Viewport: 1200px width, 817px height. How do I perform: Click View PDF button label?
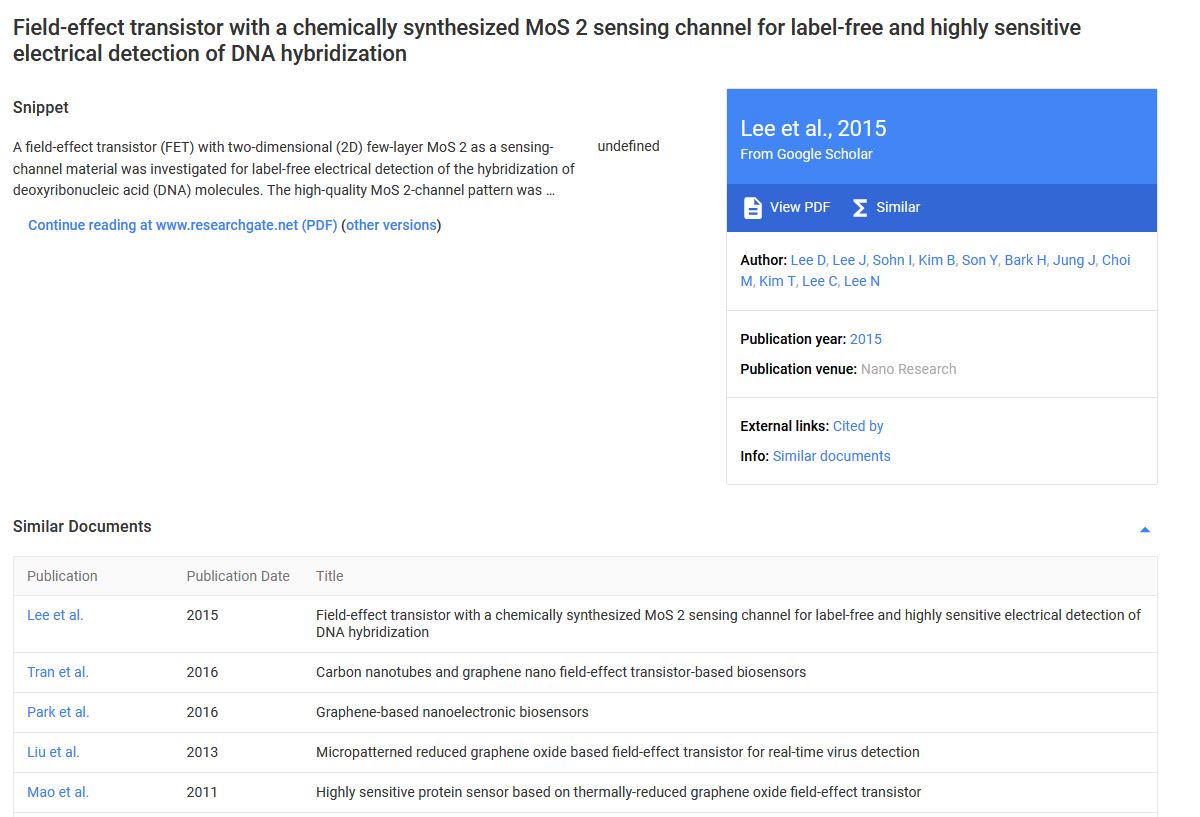point(799,207)
